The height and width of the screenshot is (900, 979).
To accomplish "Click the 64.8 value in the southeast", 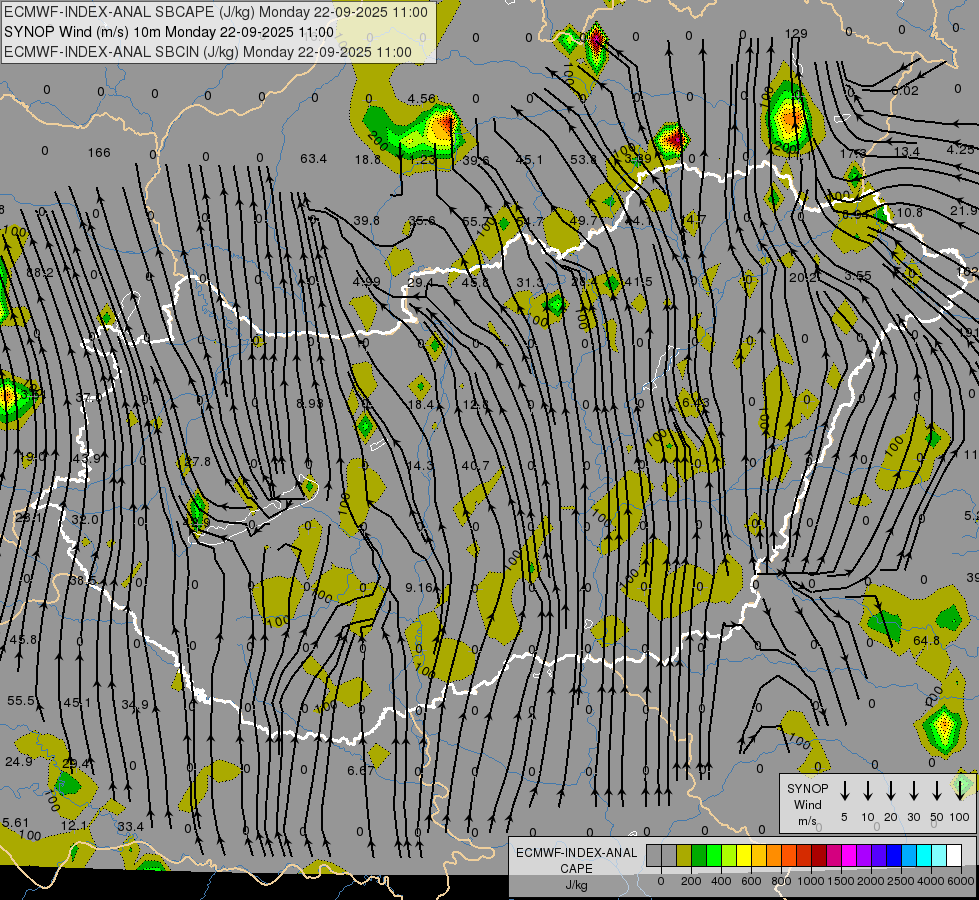I will click(926, 640).
